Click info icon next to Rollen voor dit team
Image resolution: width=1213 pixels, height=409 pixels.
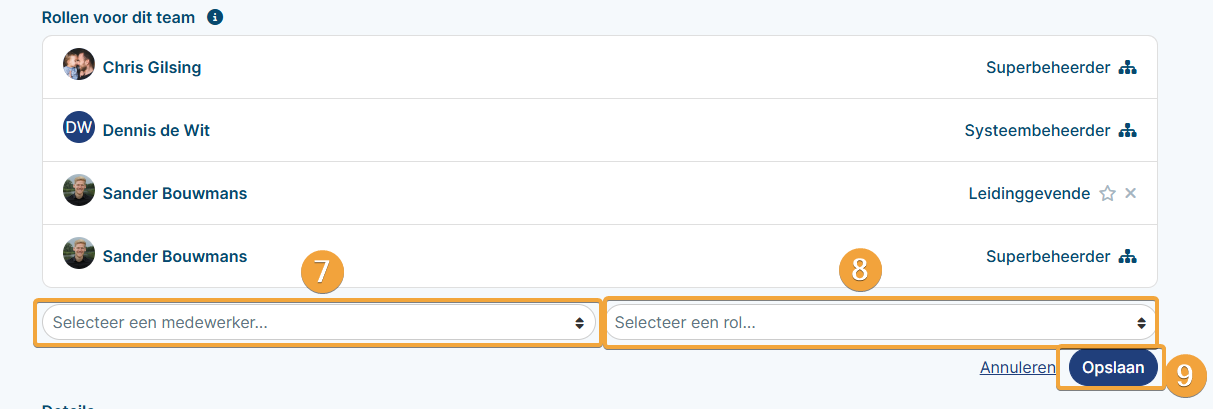pyautogui.click(x=215, y=18)
